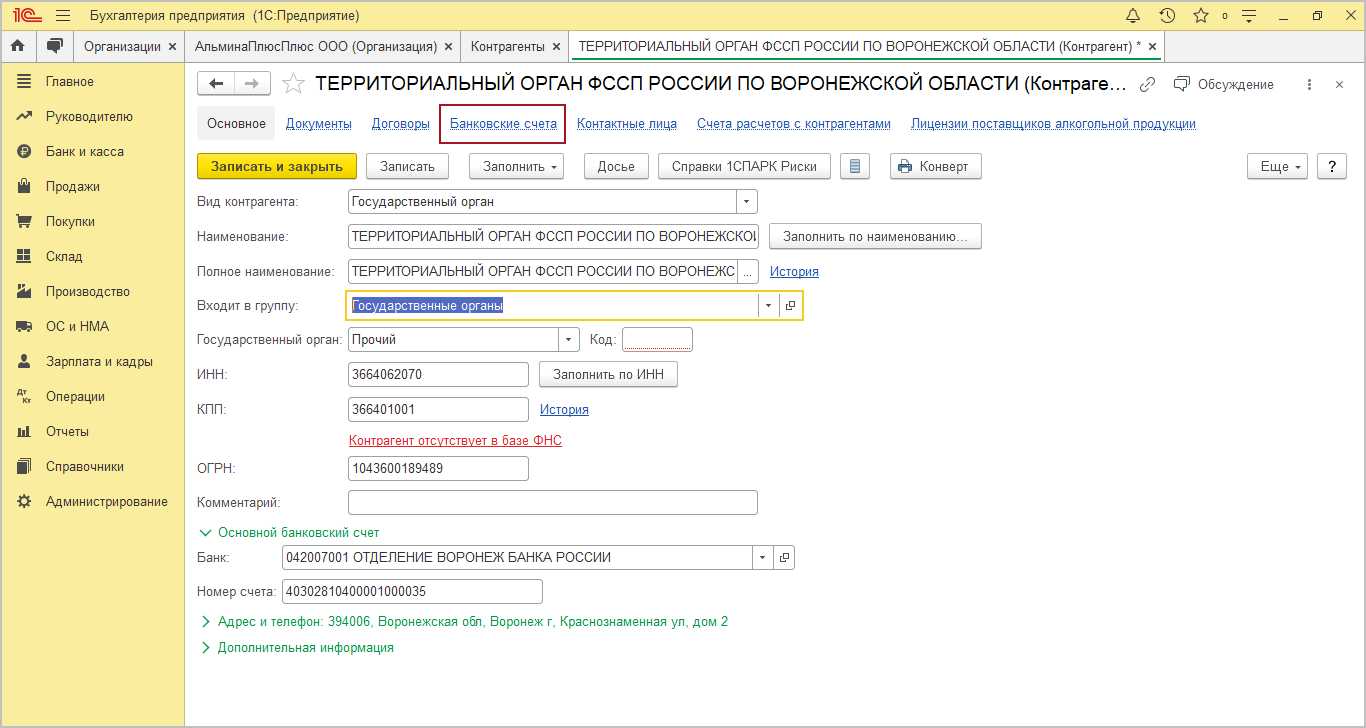The width and height of the screenshot is (1366, 728).
Task: Click the Записать button
Action: pos(407,166)
